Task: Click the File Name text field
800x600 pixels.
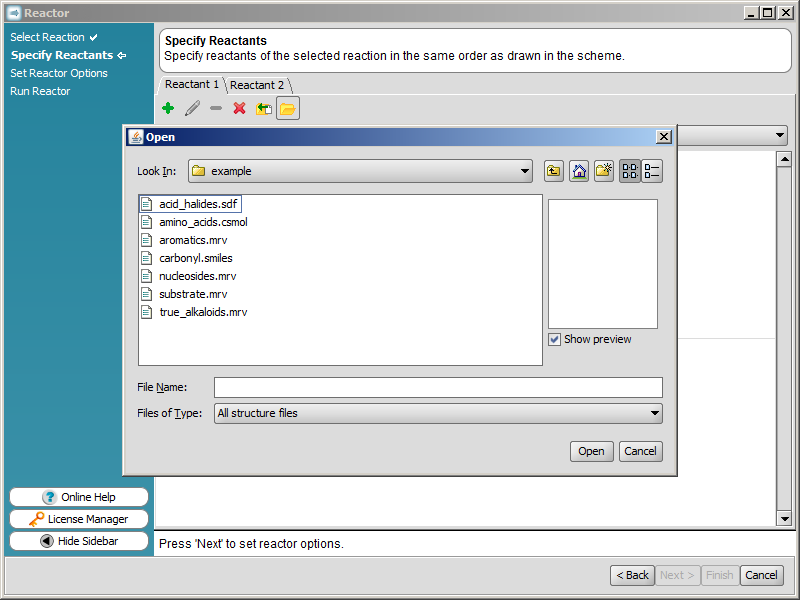Action: click(438, 387)
